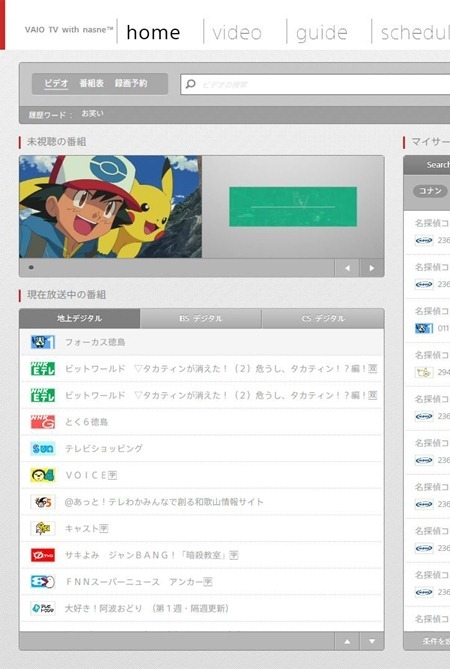Click the carousel page dot indicator

(x=31, y=268)
